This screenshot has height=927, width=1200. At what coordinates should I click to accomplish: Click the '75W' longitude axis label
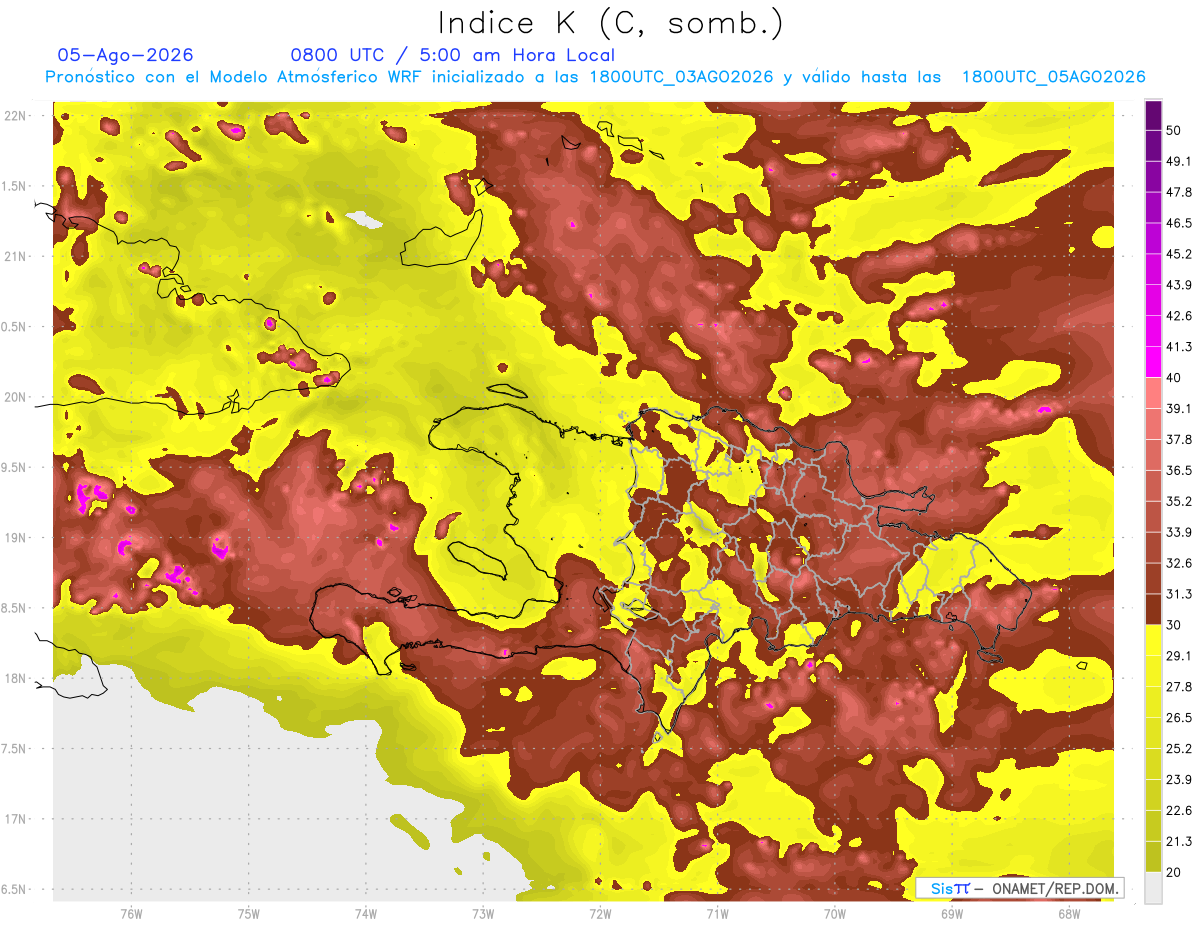tap(248, 914)
